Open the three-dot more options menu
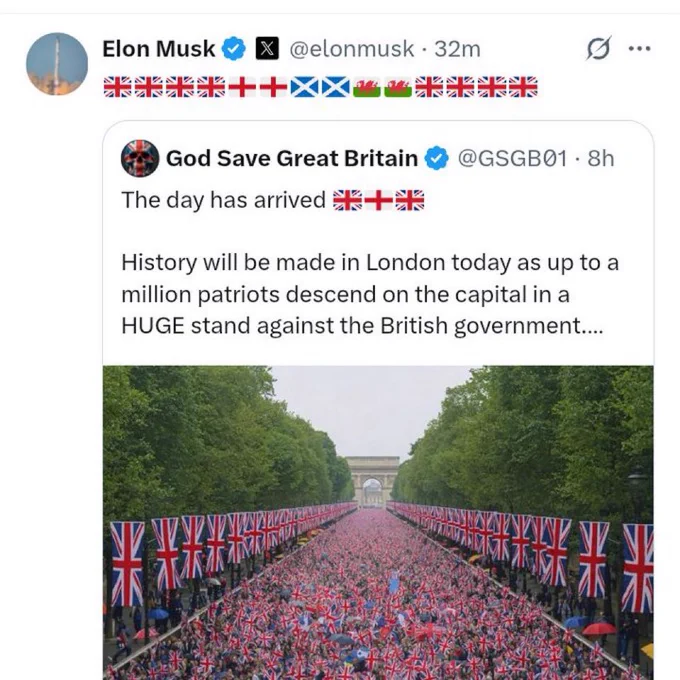The image size is (680, 680). click(640, 48)
